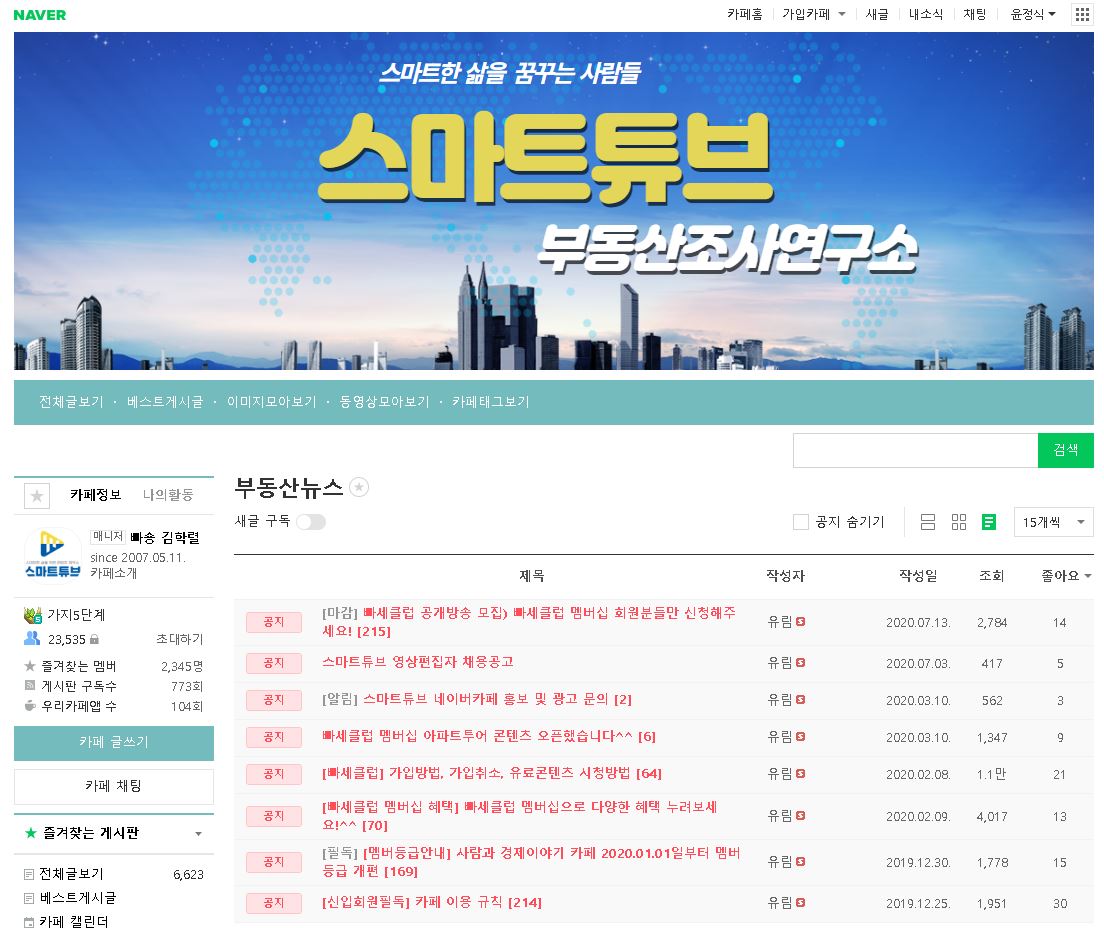This screenshot has height=928, width=1104.
Task: Select 카페태그보기 in teal menu bar
Action: 491,402
